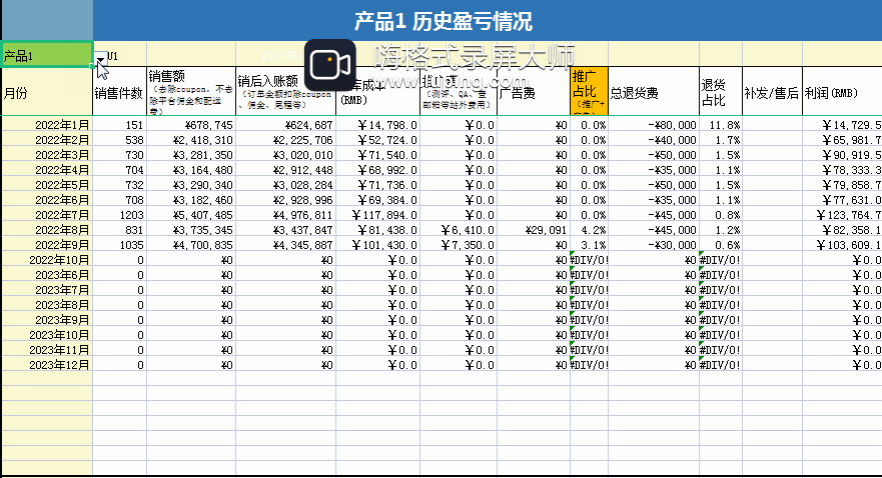882x478 pixels.
Task: Select the 利润(RMB) column header
Action: coord(842,92)
